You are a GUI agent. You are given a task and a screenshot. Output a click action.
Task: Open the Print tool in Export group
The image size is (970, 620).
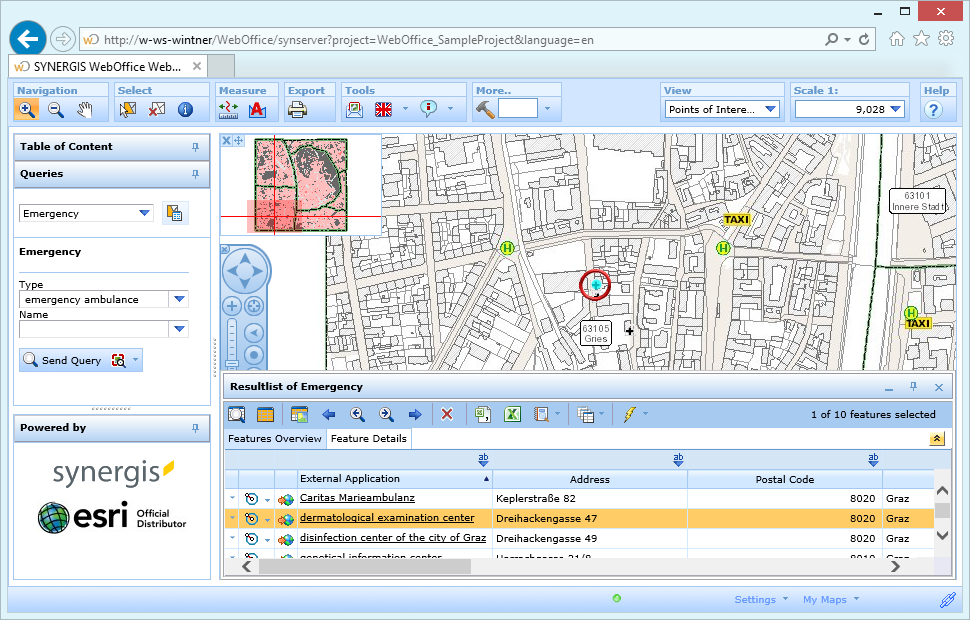298,110
